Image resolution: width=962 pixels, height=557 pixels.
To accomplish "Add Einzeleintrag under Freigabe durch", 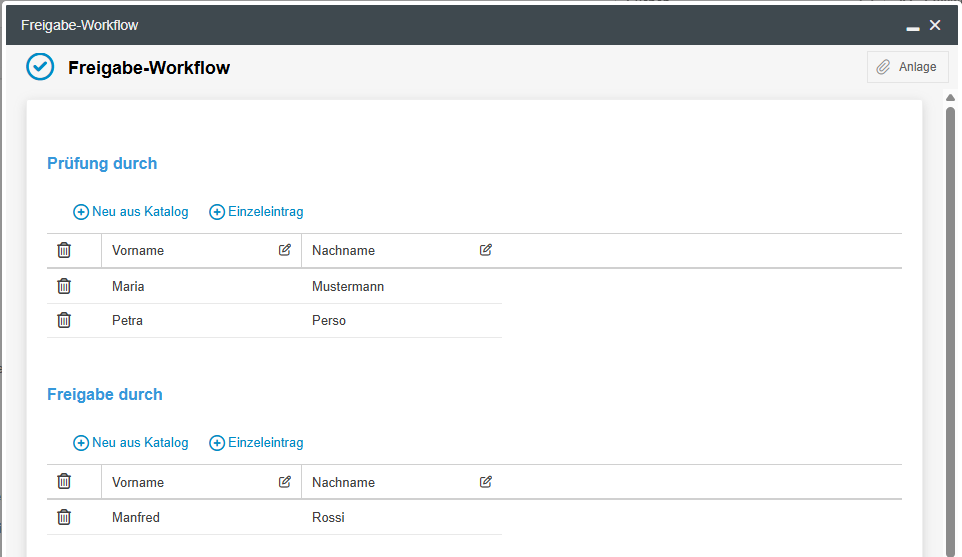I will pos(256,443).
